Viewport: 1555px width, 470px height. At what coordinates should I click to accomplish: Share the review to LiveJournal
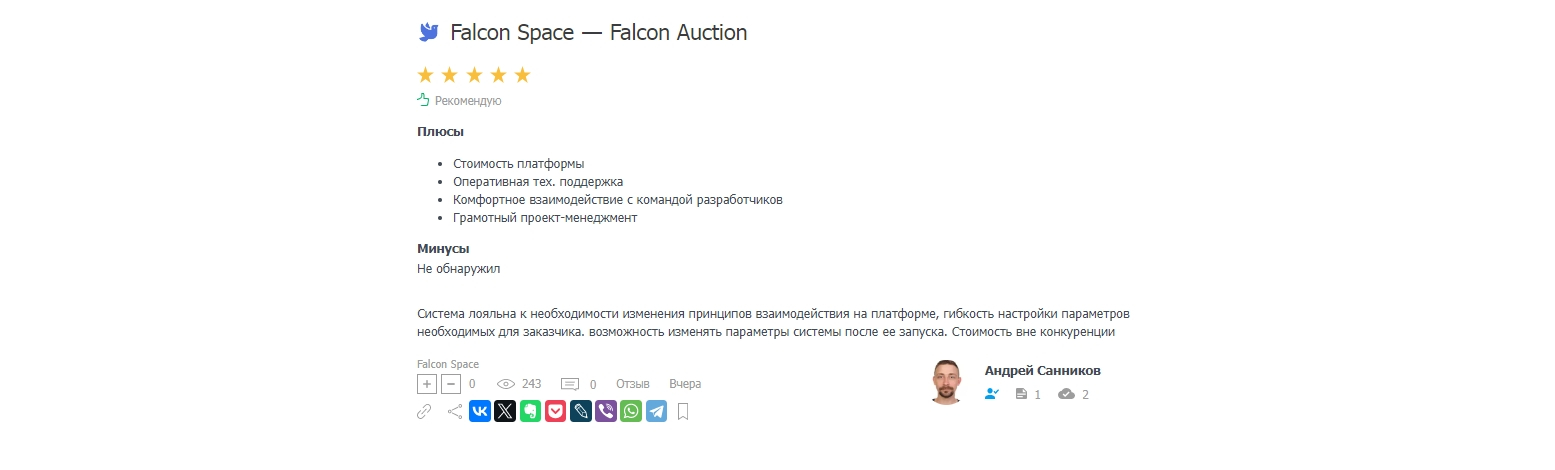pyautogui.click(x=581, y=411)
